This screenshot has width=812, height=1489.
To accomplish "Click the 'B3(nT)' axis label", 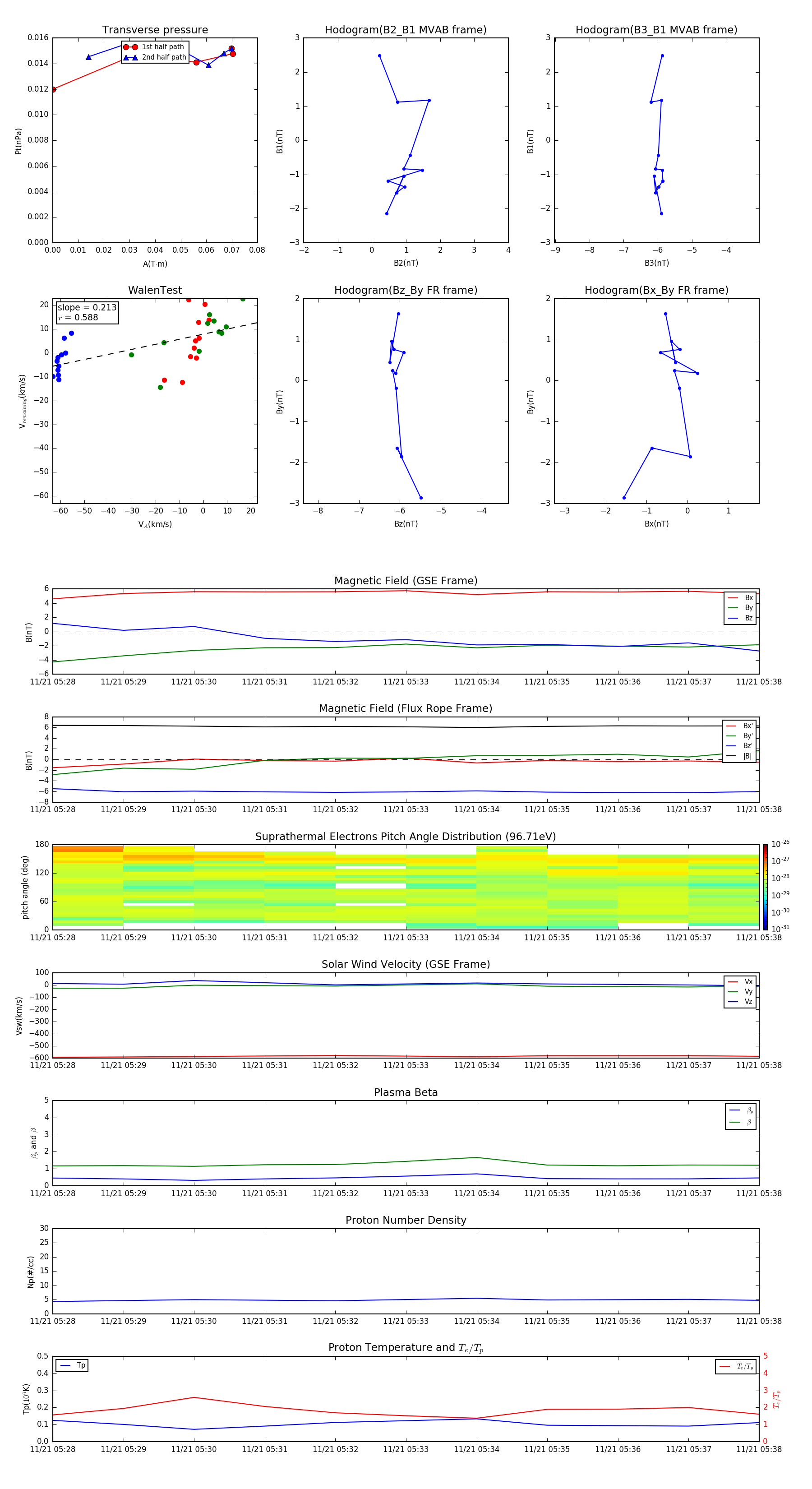I will (x=656, y=263).
